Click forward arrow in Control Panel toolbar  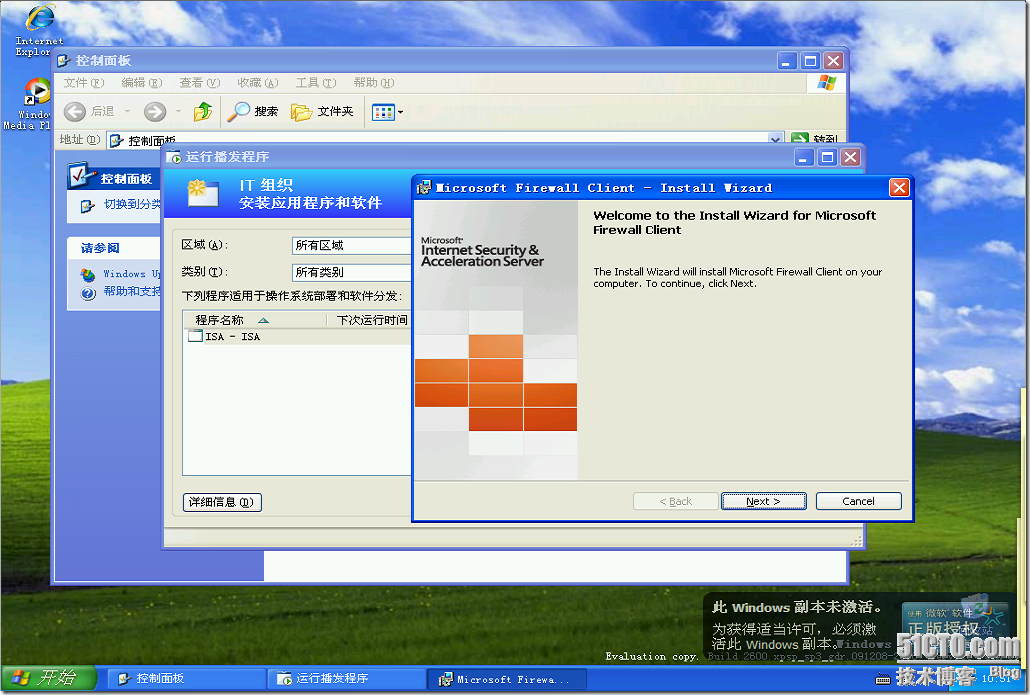155,112
